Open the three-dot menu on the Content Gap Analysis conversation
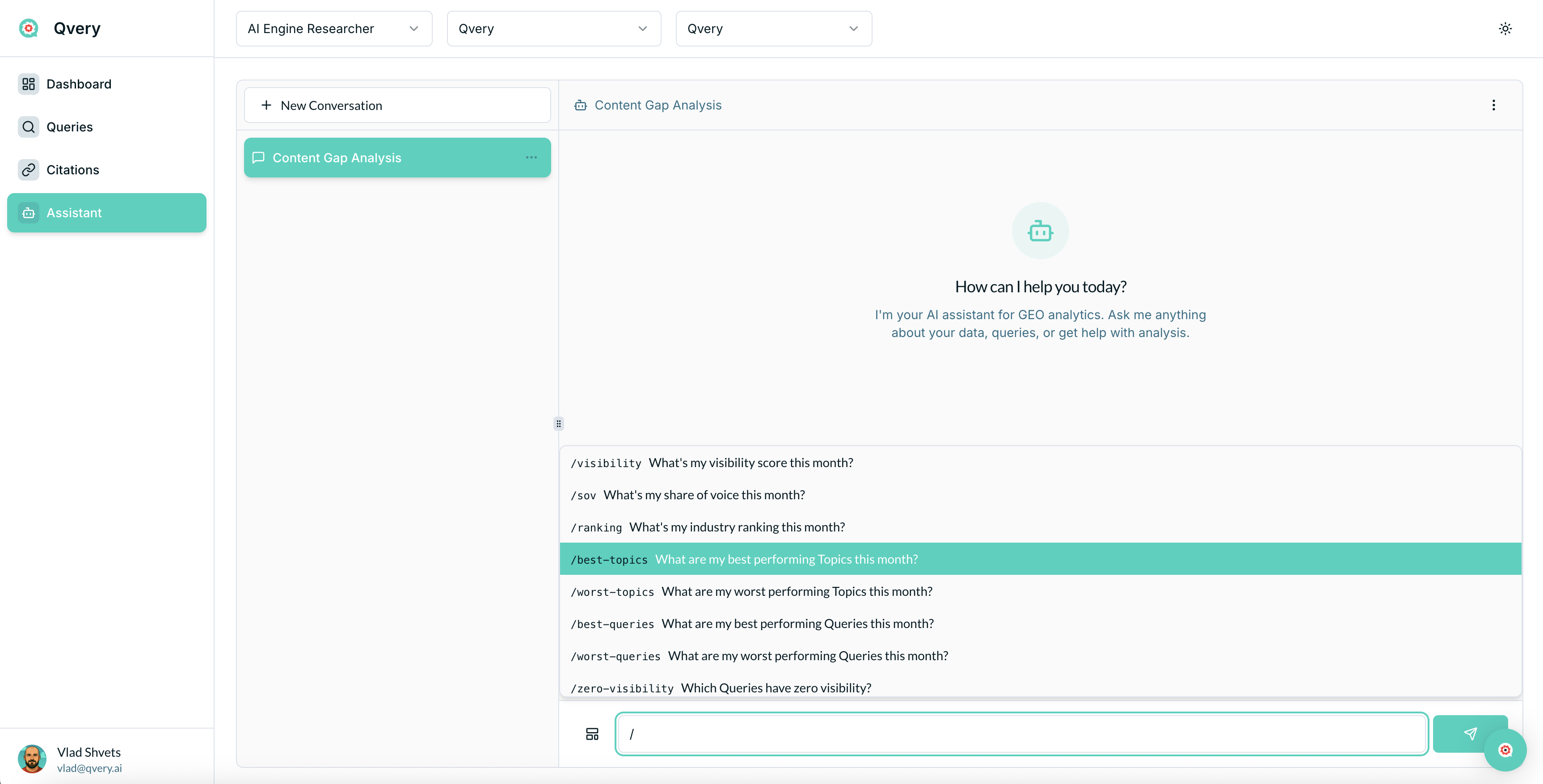This screenshot has width=1543, height=784. pos(531,157)
